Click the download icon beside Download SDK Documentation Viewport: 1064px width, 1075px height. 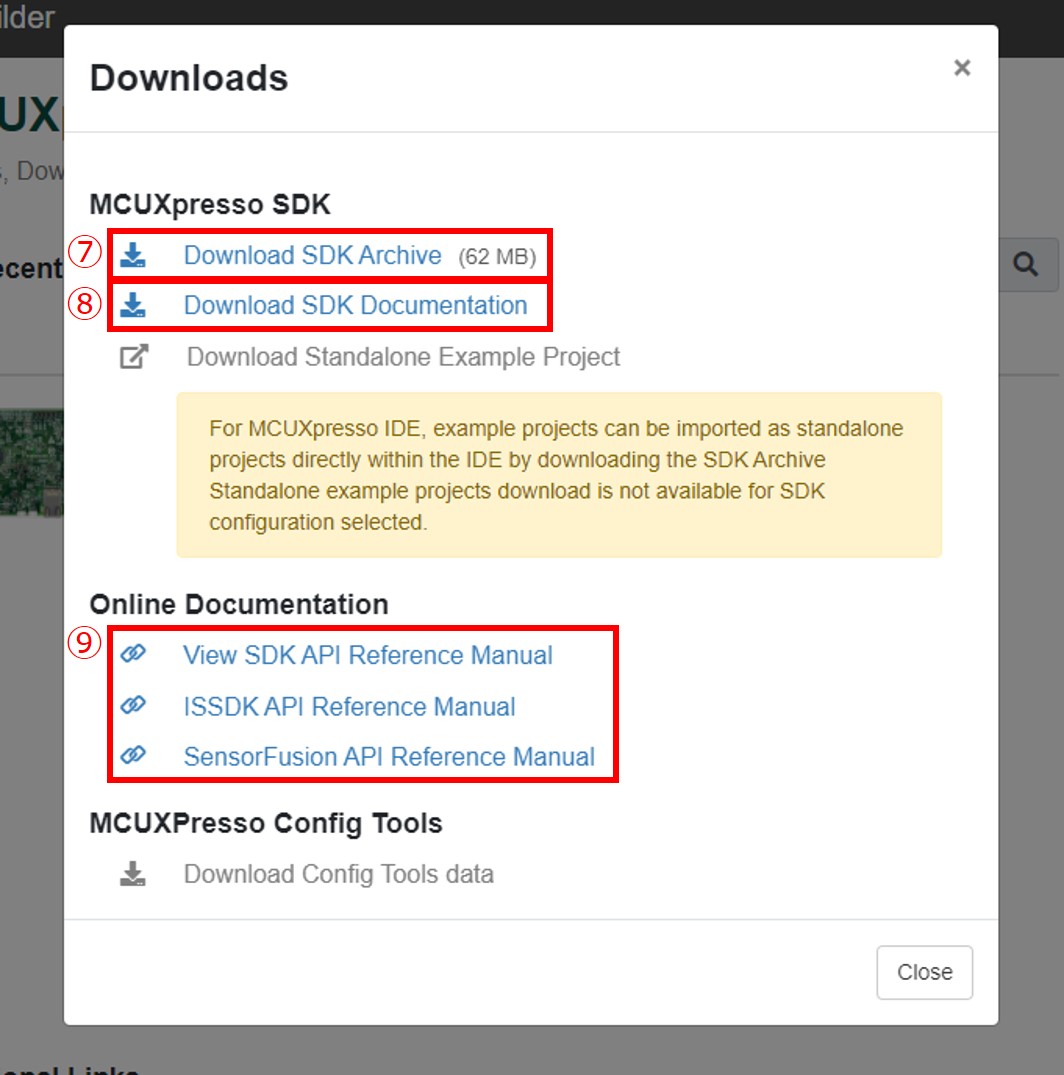click(133, 306)
